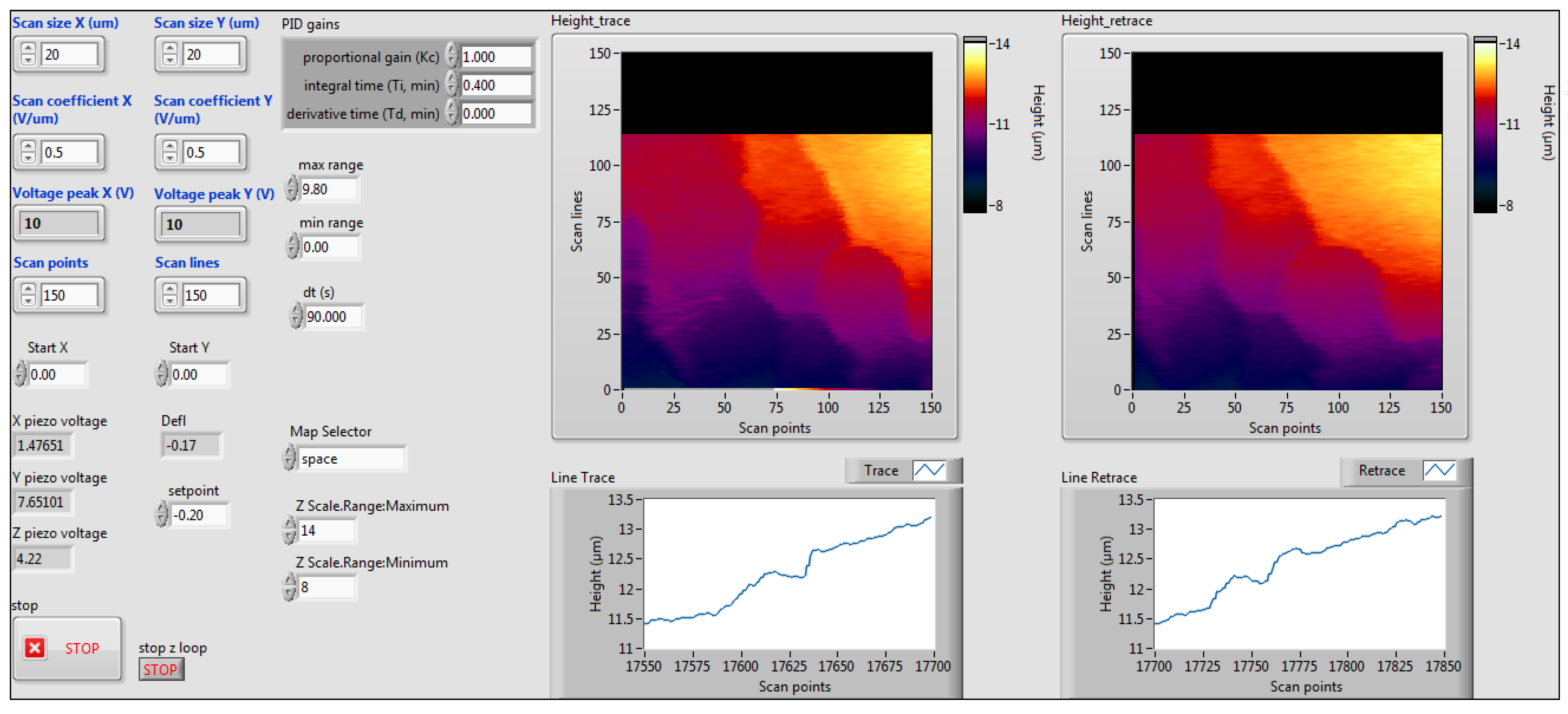
Task: Click the Trace legend label
Action: click(x=881, y=470)
